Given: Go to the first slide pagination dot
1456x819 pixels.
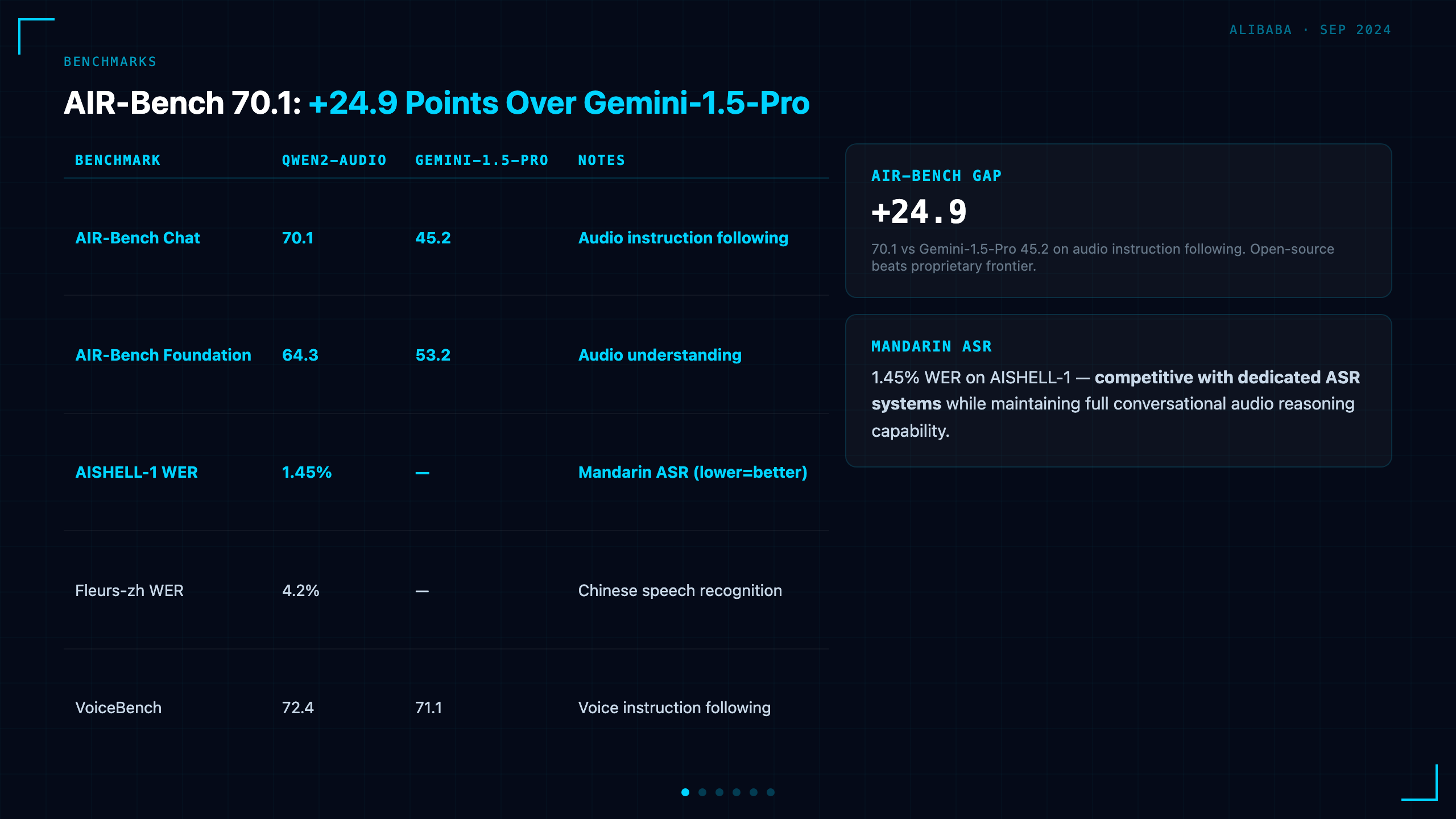Looking at the screenshot, I should [x=685, y=792].
